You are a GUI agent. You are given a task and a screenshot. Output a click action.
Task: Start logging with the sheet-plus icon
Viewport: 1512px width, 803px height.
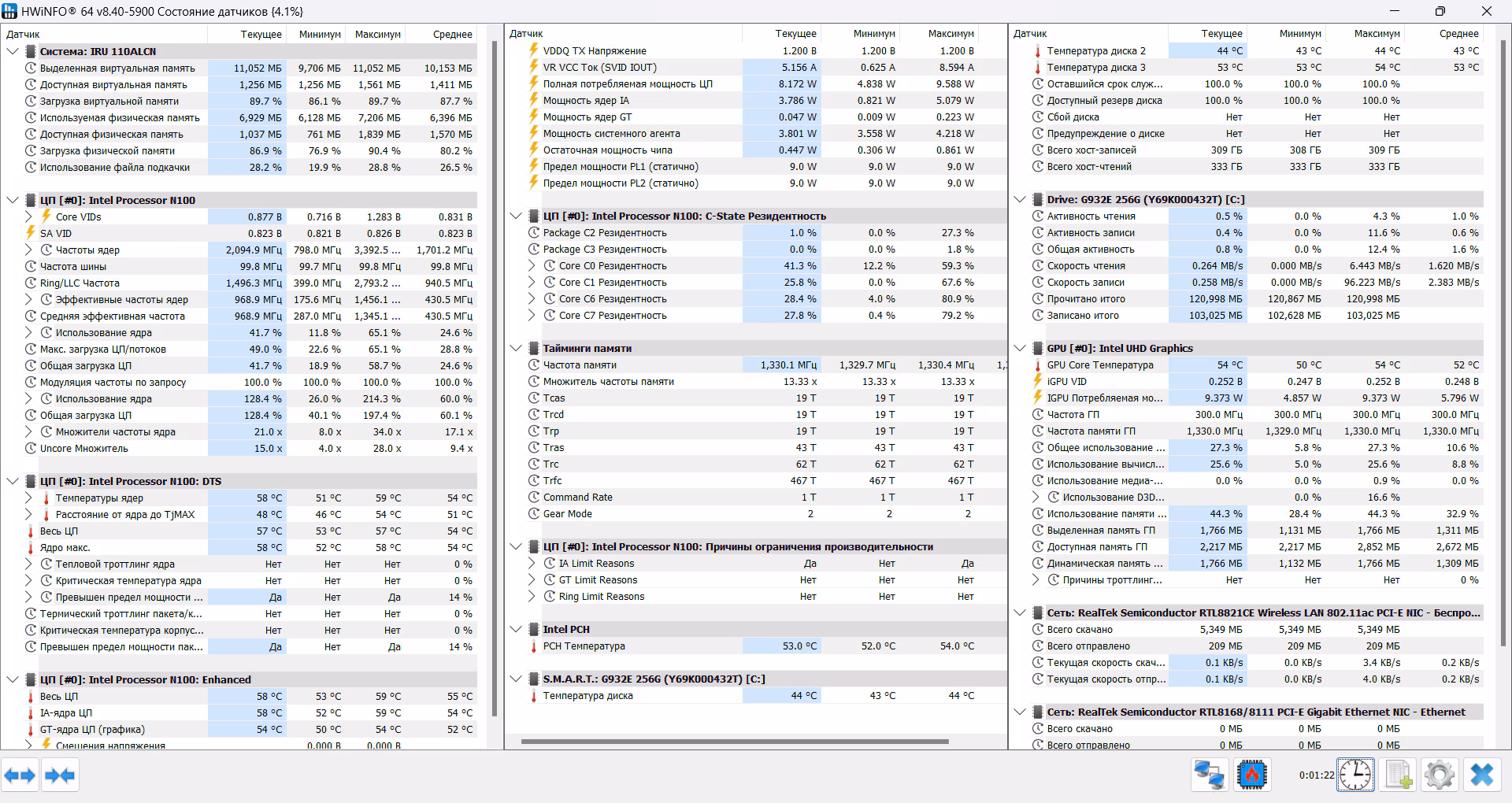tap(1399, 775)
